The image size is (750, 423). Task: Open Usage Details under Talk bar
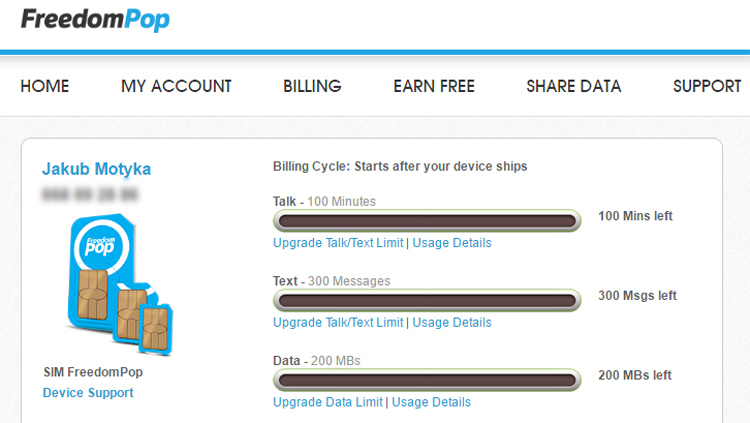coord(452,243)
